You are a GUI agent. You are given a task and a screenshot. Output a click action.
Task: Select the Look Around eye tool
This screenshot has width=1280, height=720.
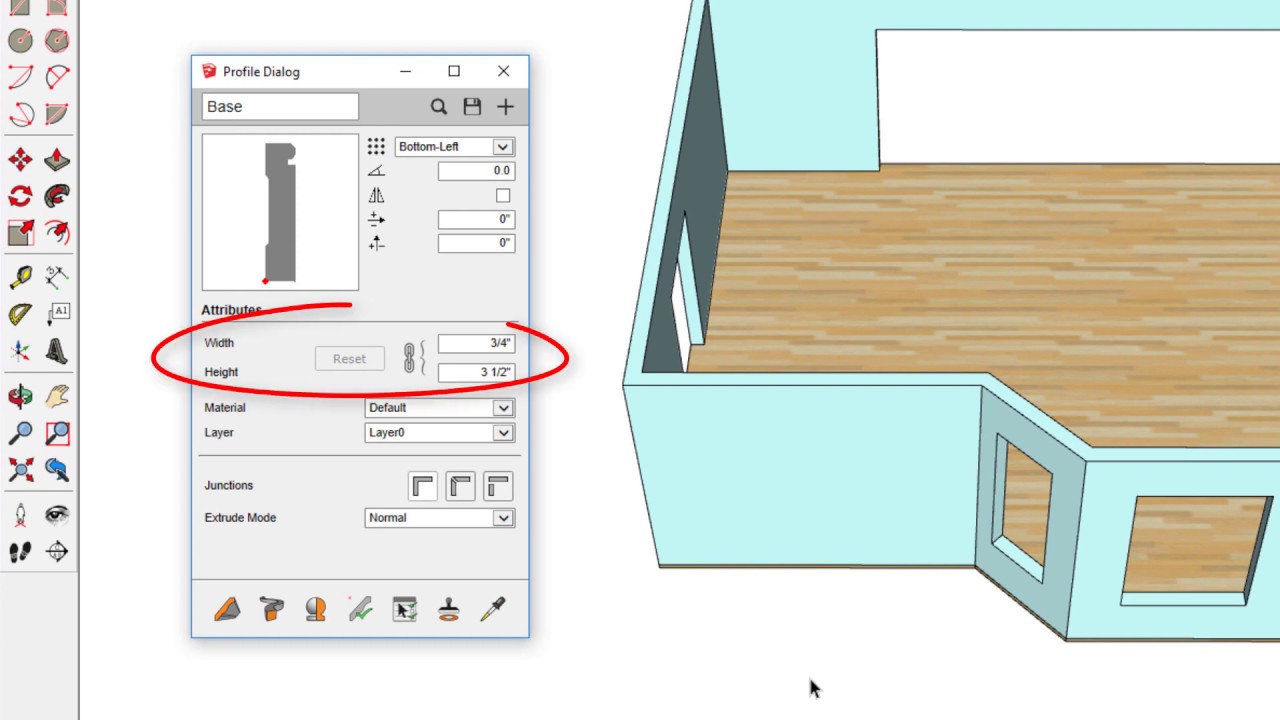pos(57,515)
